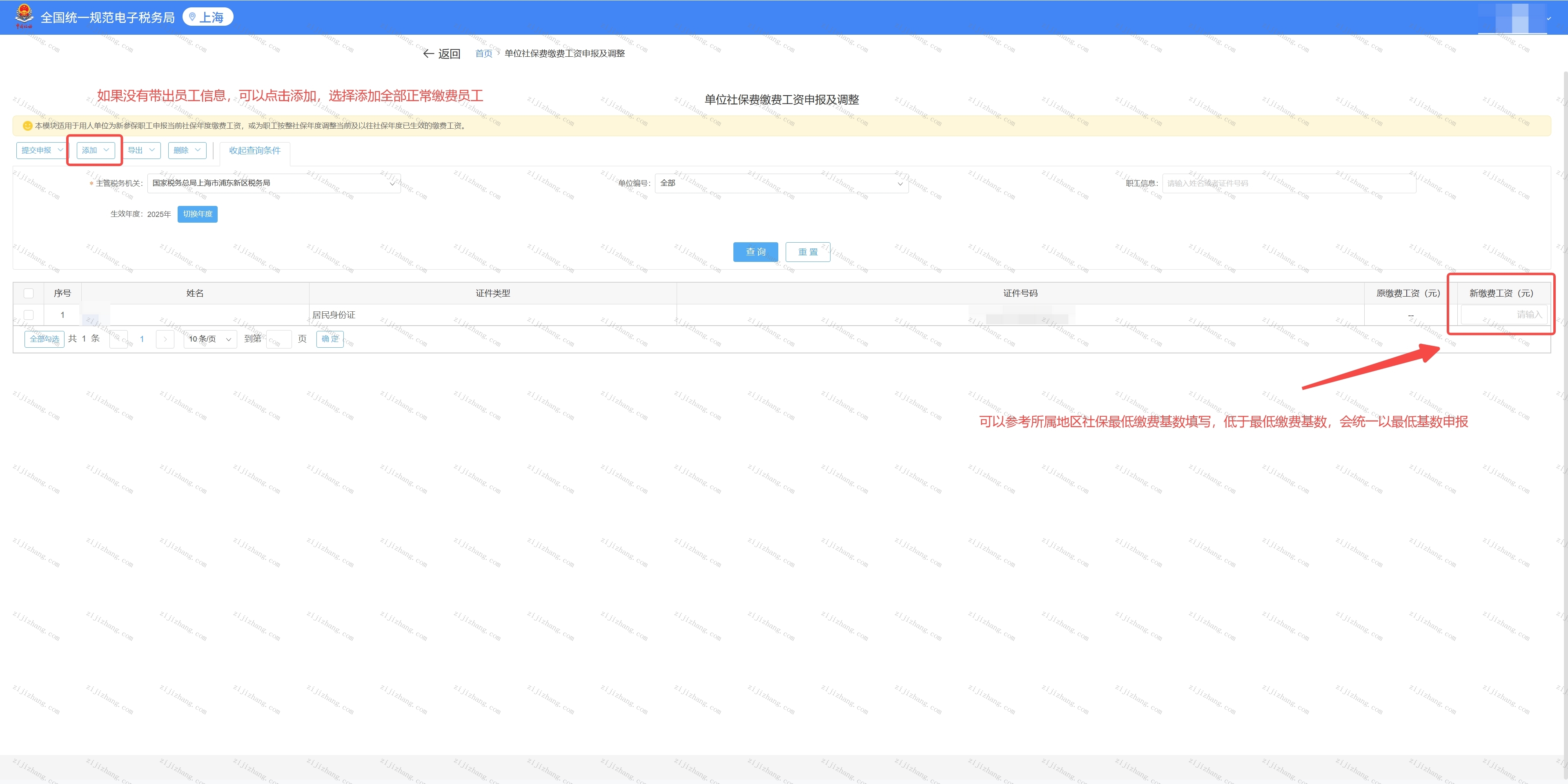Open the 导出 dropdown button
The height and width of the screenshot is (784, 1568).
point(141,150)
